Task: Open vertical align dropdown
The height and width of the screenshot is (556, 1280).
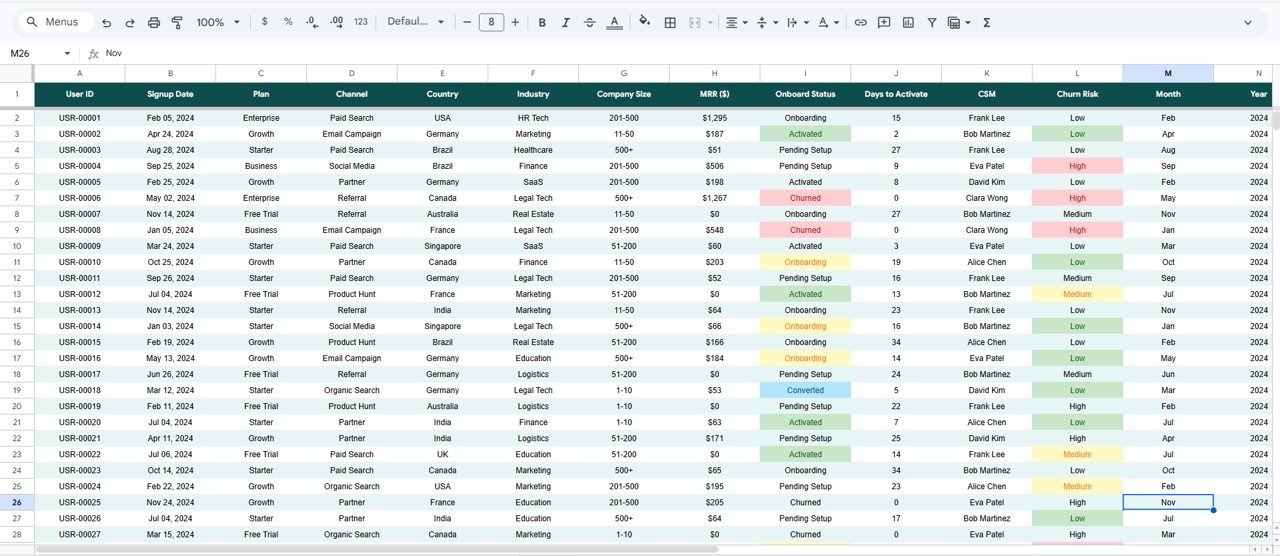Action: tap(767, 22)
